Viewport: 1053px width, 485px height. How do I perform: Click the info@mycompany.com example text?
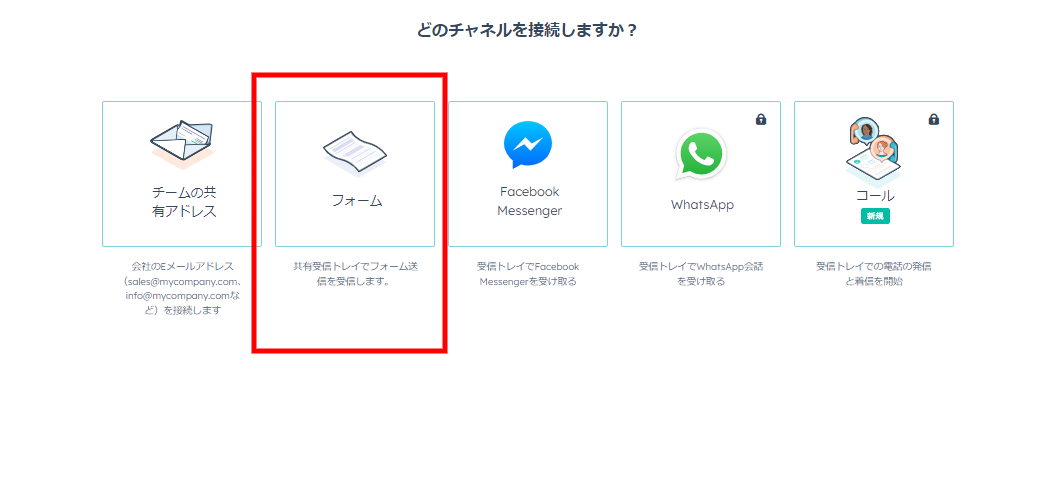point(175,296)
